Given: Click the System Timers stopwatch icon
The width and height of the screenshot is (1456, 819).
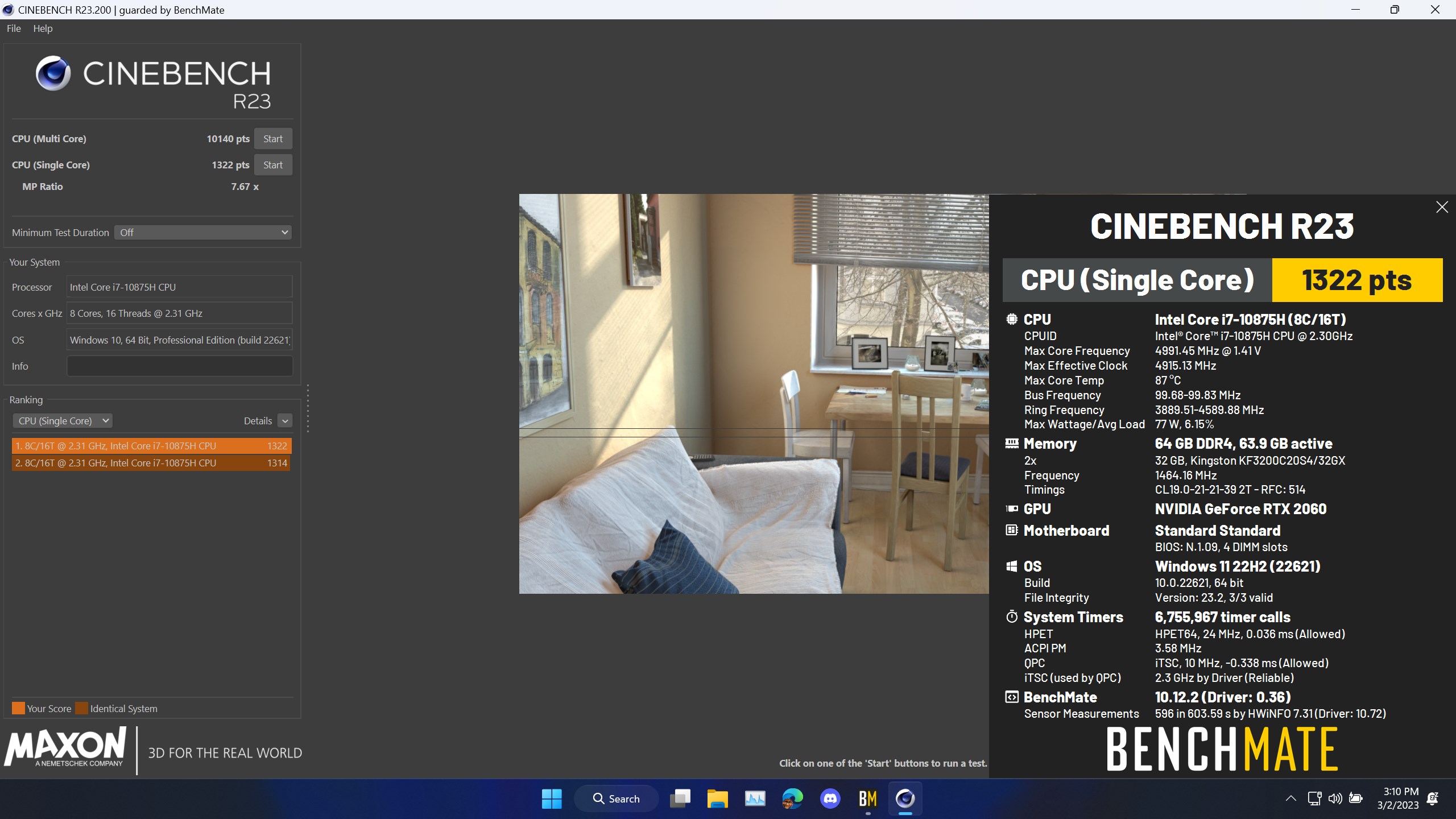Looking at the screenshot, I should pos(1012,617).
